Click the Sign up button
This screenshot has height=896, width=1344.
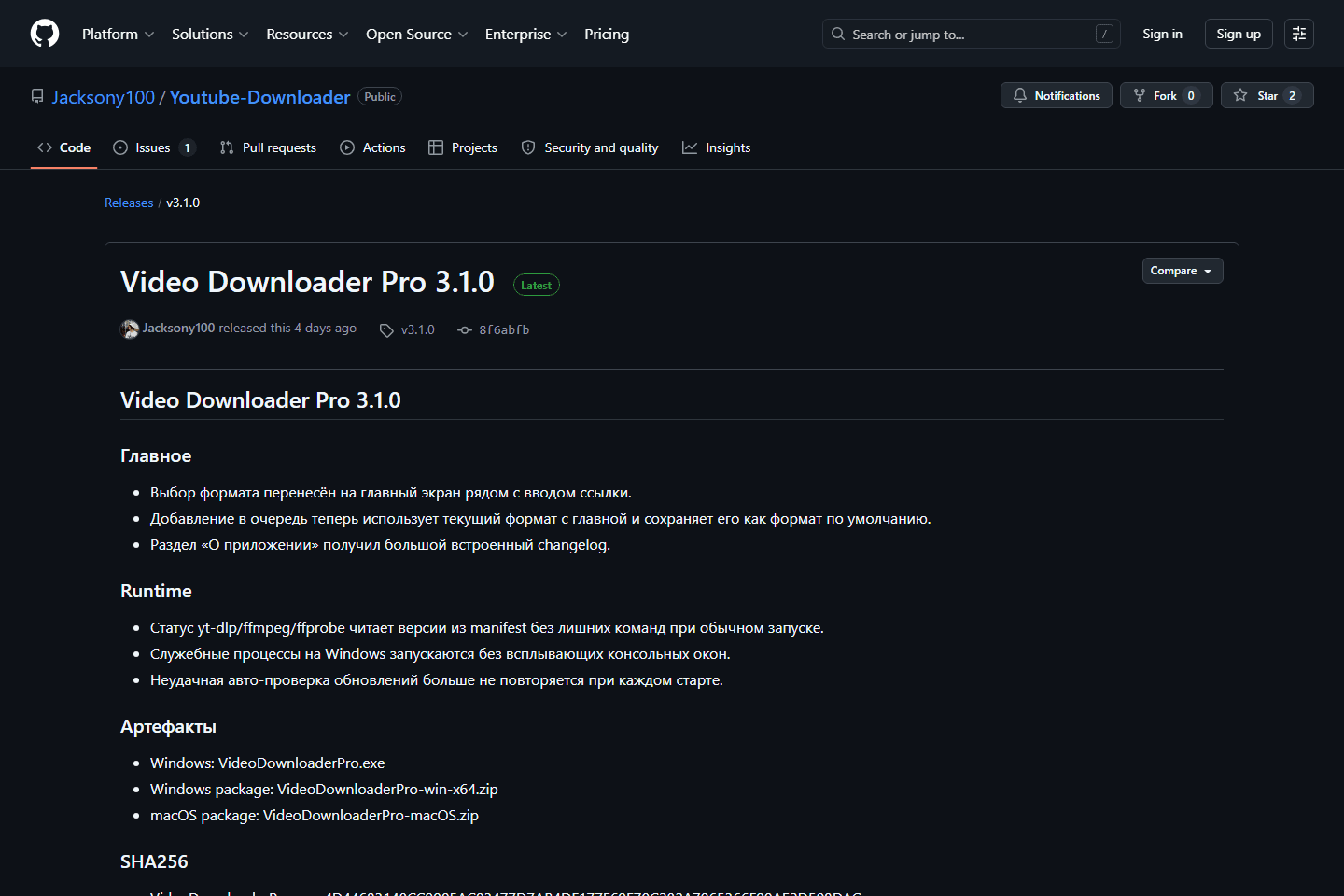pos(1239,34)
